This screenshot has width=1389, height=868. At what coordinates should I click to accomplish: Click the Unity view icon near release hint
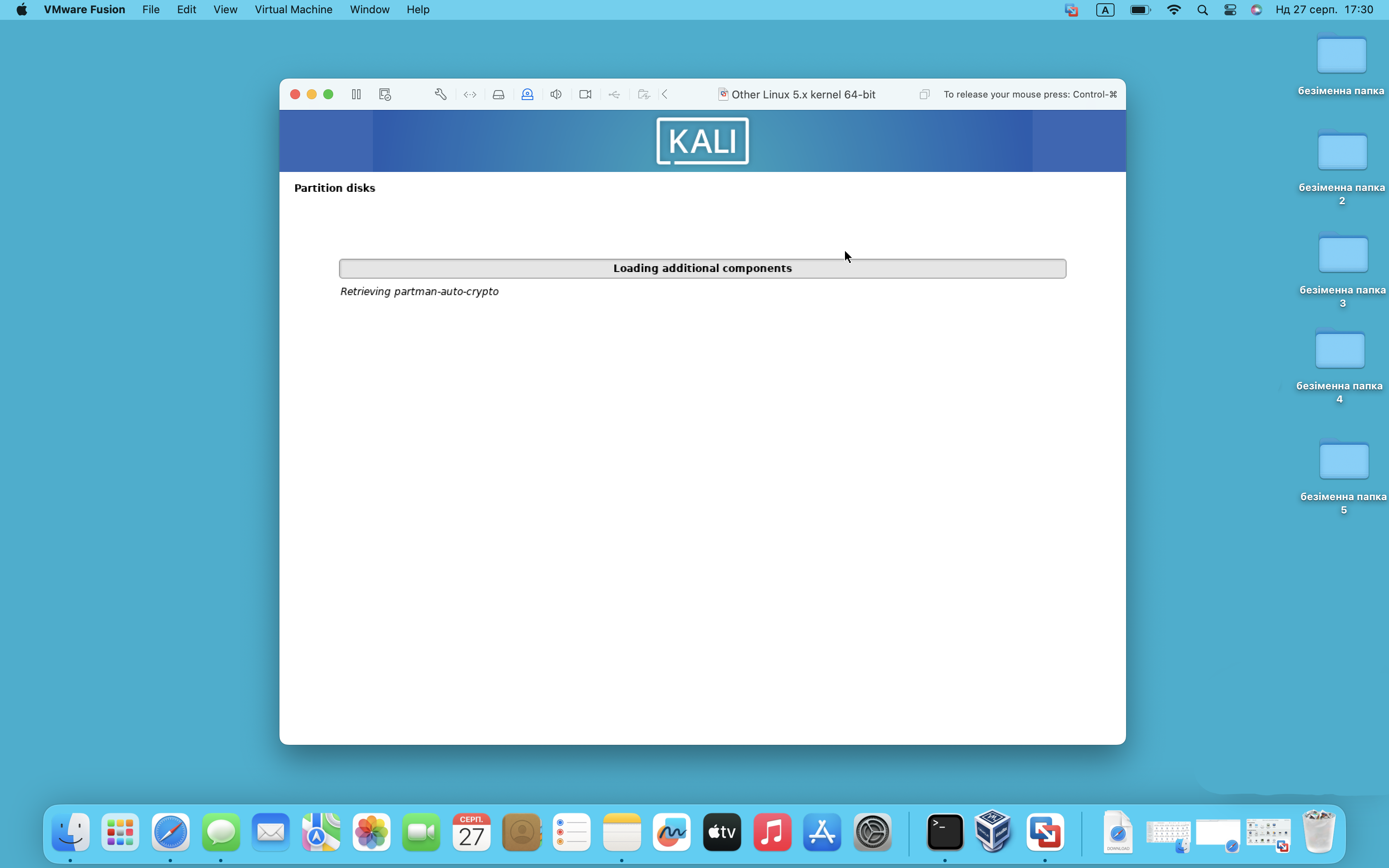(x=924, y=94)
